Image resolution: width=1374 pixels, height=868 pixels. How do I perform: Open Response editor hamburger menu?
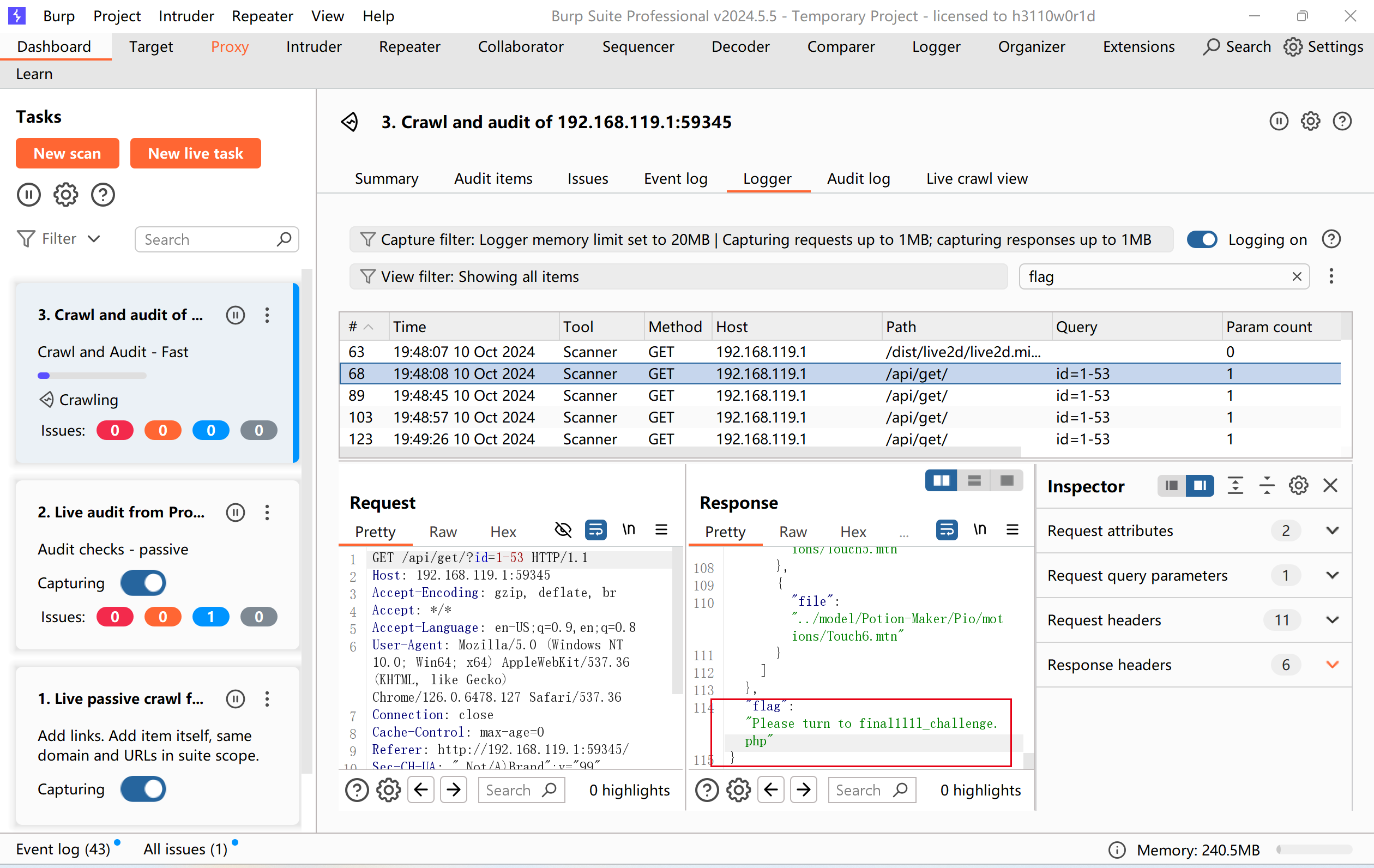[x=1013, y=530]
